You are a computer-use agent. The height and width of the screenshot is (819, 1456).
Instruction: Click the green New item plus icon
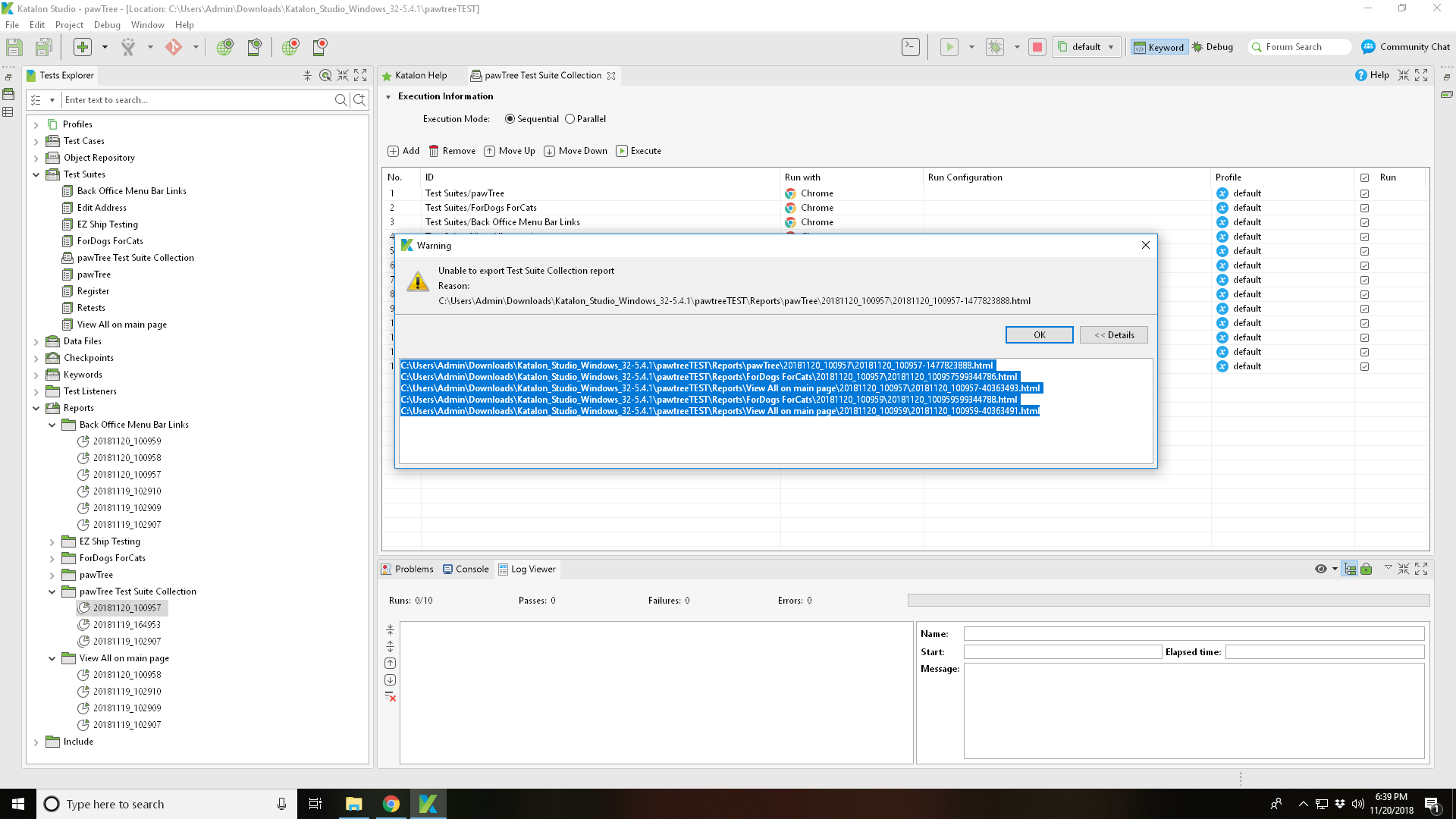tap(83, 47)
